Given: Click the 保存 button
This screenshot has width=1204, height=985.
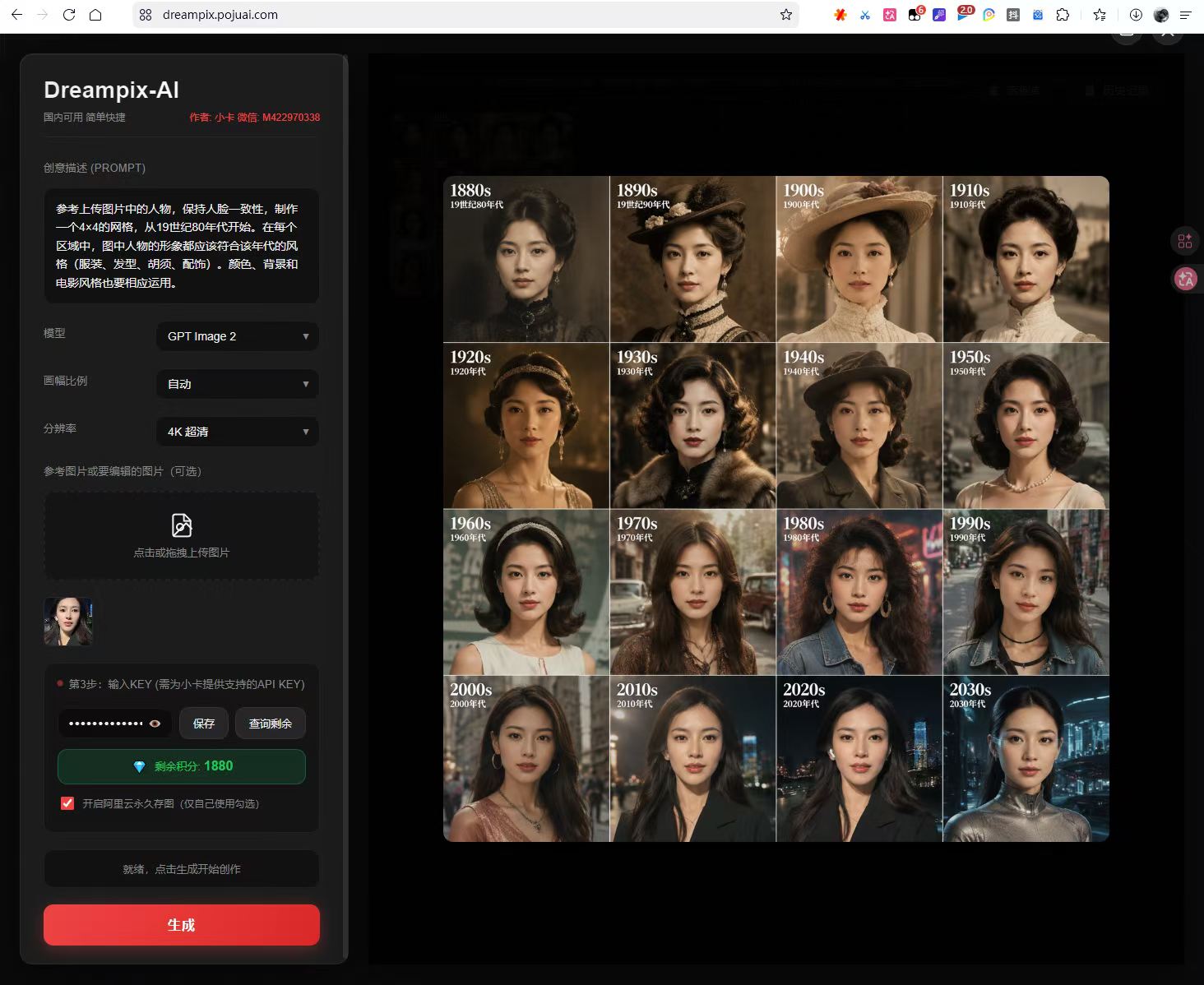Looking at the screenshot, I should (204, 724).
